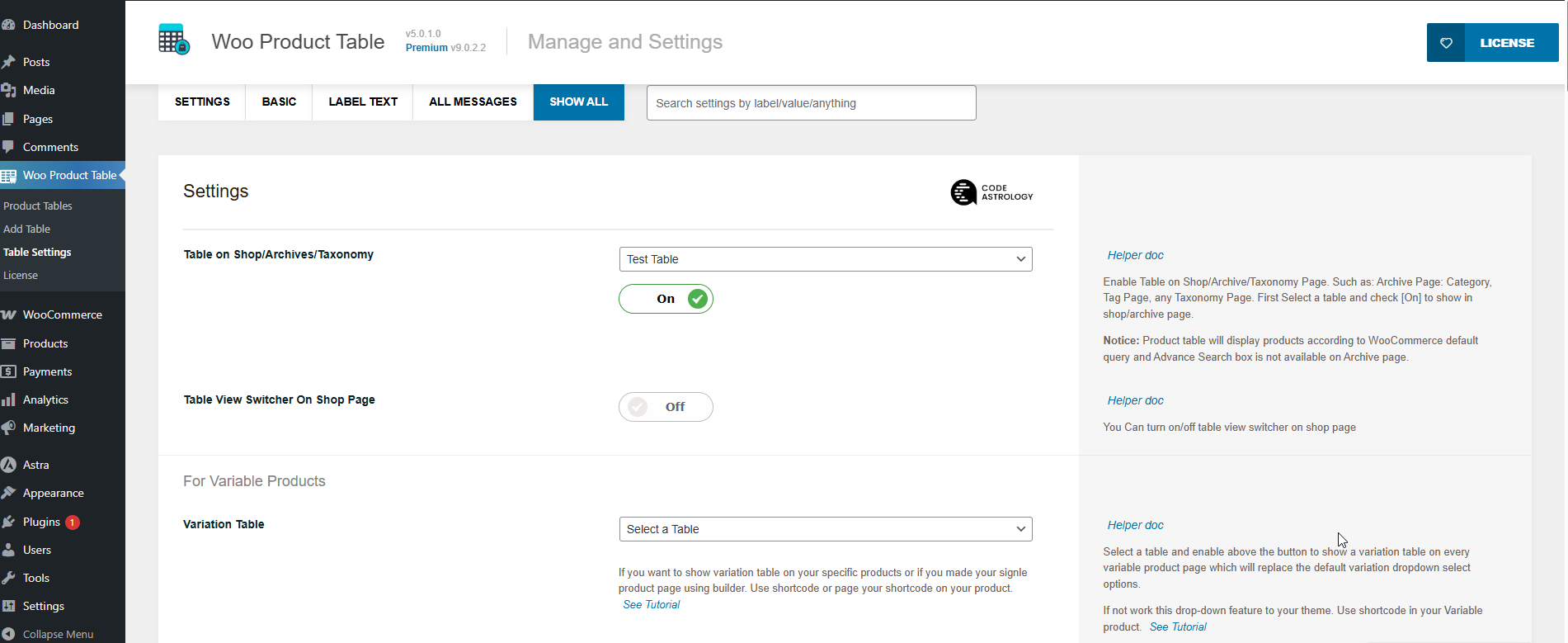Switch to the SETTINGS tab
This screenshot has height=643, width=1568.
point(202,102)
